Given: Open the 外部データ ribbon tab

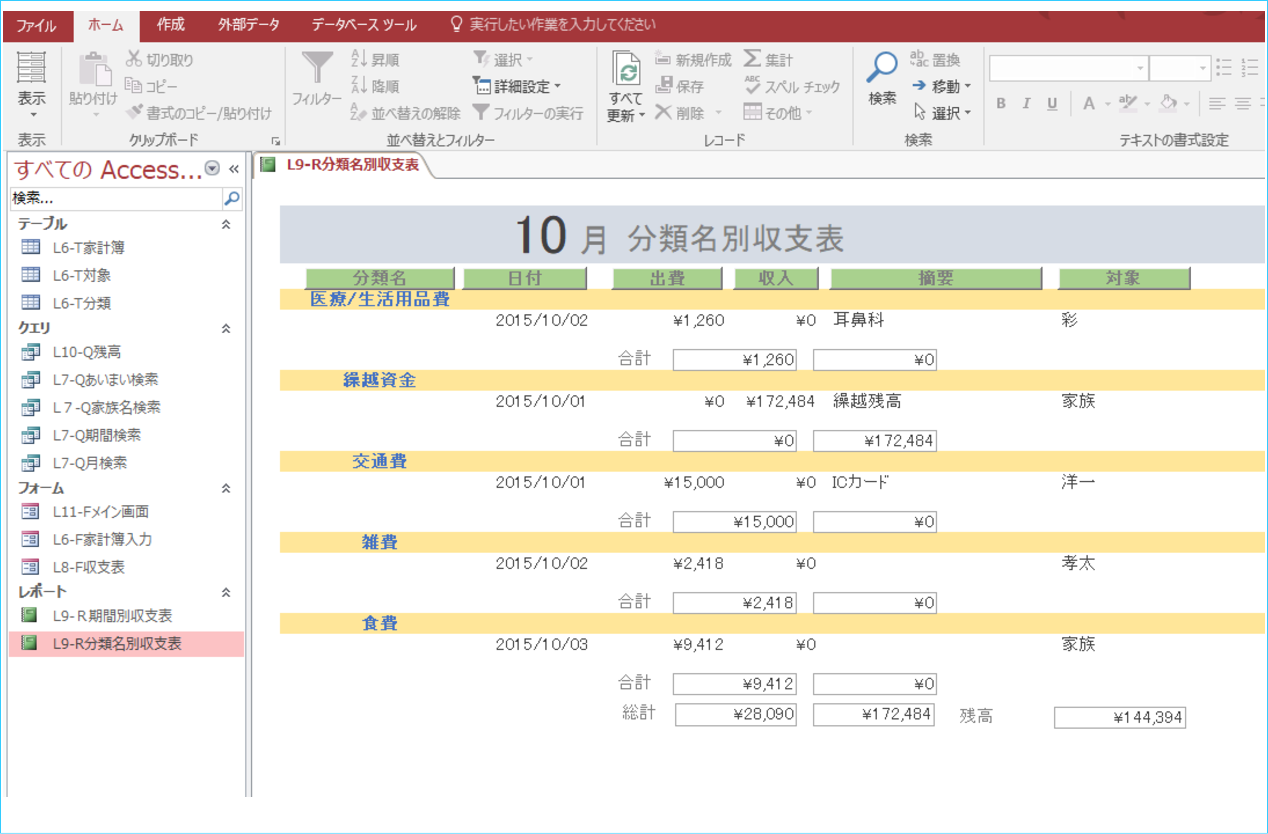Looking at the screenshot, I should pos(248,25).
